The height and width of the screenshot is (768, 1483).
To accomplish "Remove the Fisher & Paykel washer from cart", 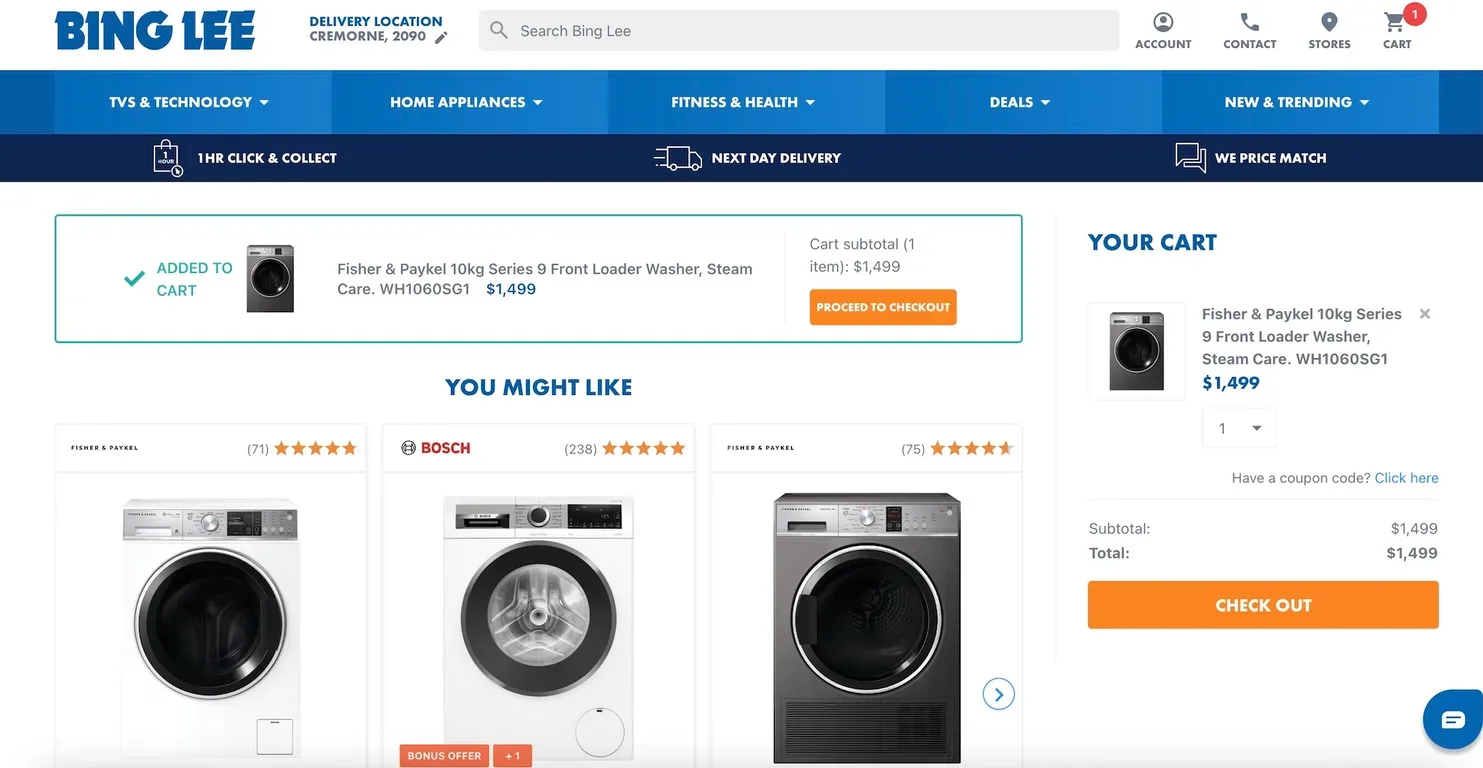I will (x=1424, y=313).
